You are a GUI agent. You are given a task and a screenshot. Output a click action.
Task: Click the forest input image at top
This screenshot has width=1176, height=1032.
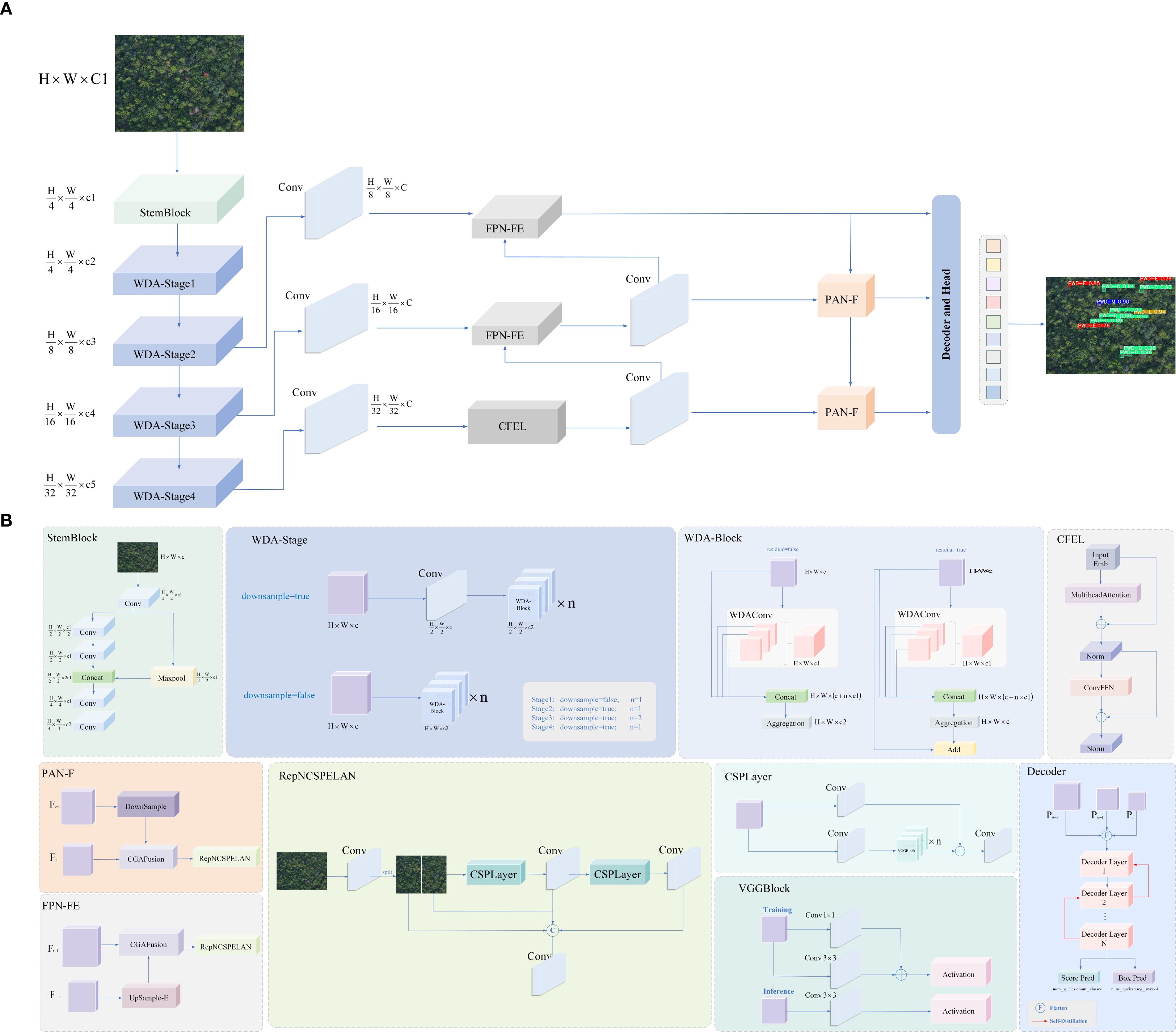coord(180,83)
